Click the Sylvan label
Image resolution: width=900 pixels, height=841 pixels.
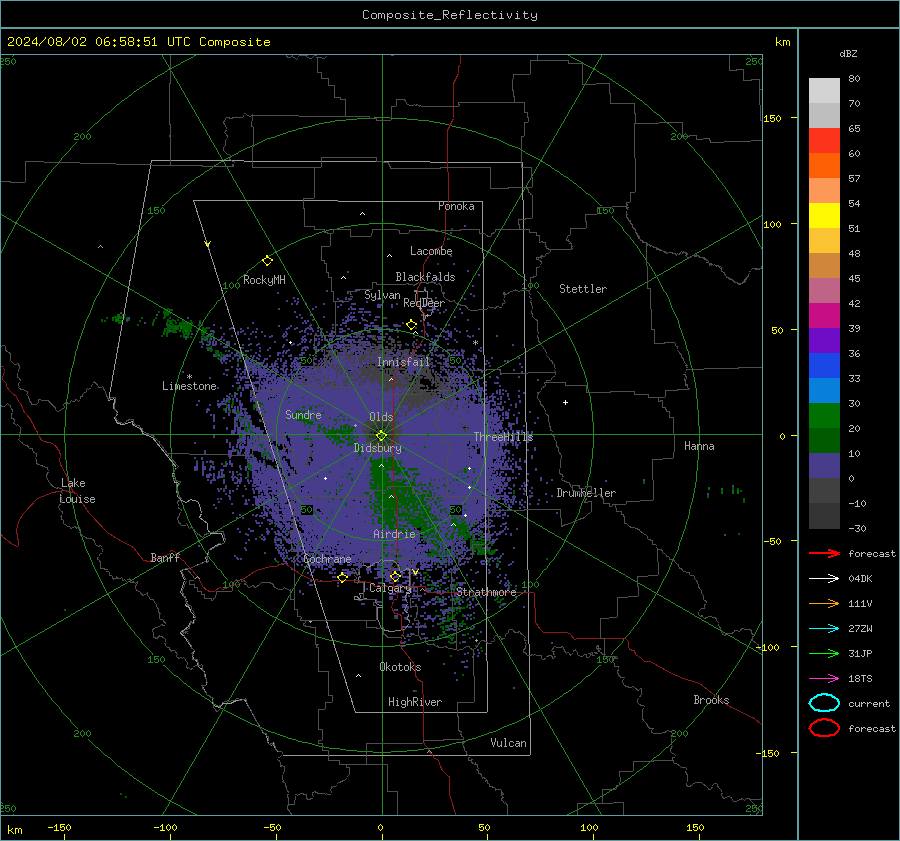[x=382, y=295]
